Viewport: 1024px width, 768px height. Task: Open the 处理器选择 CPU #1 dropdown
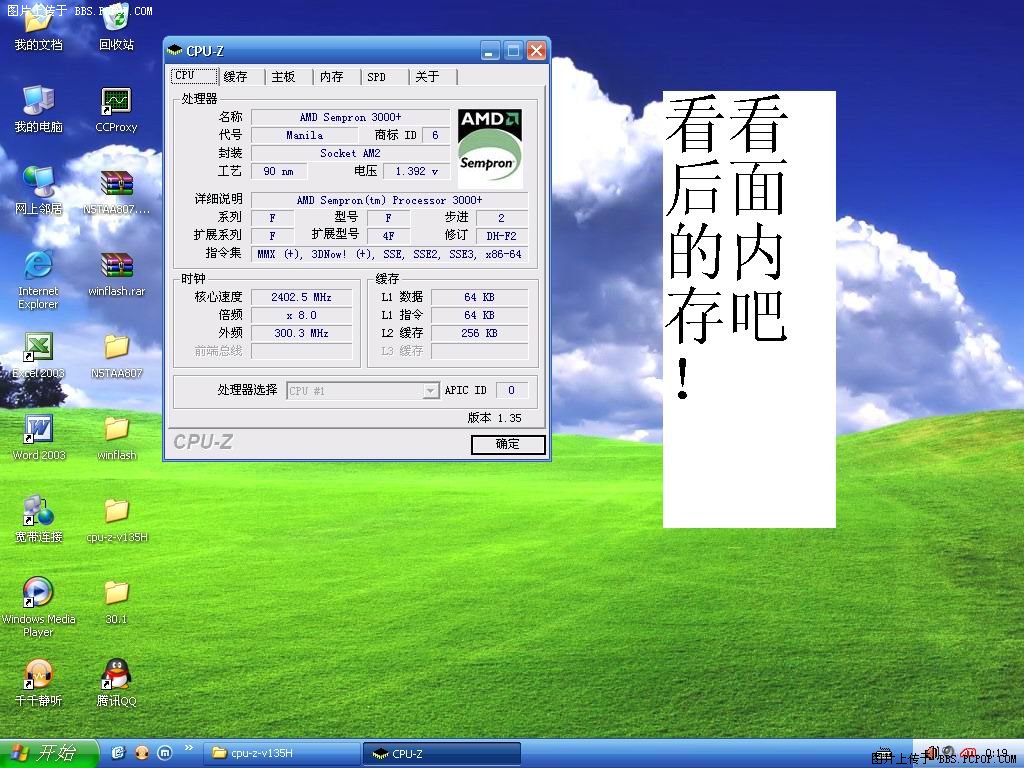[362, 391]
